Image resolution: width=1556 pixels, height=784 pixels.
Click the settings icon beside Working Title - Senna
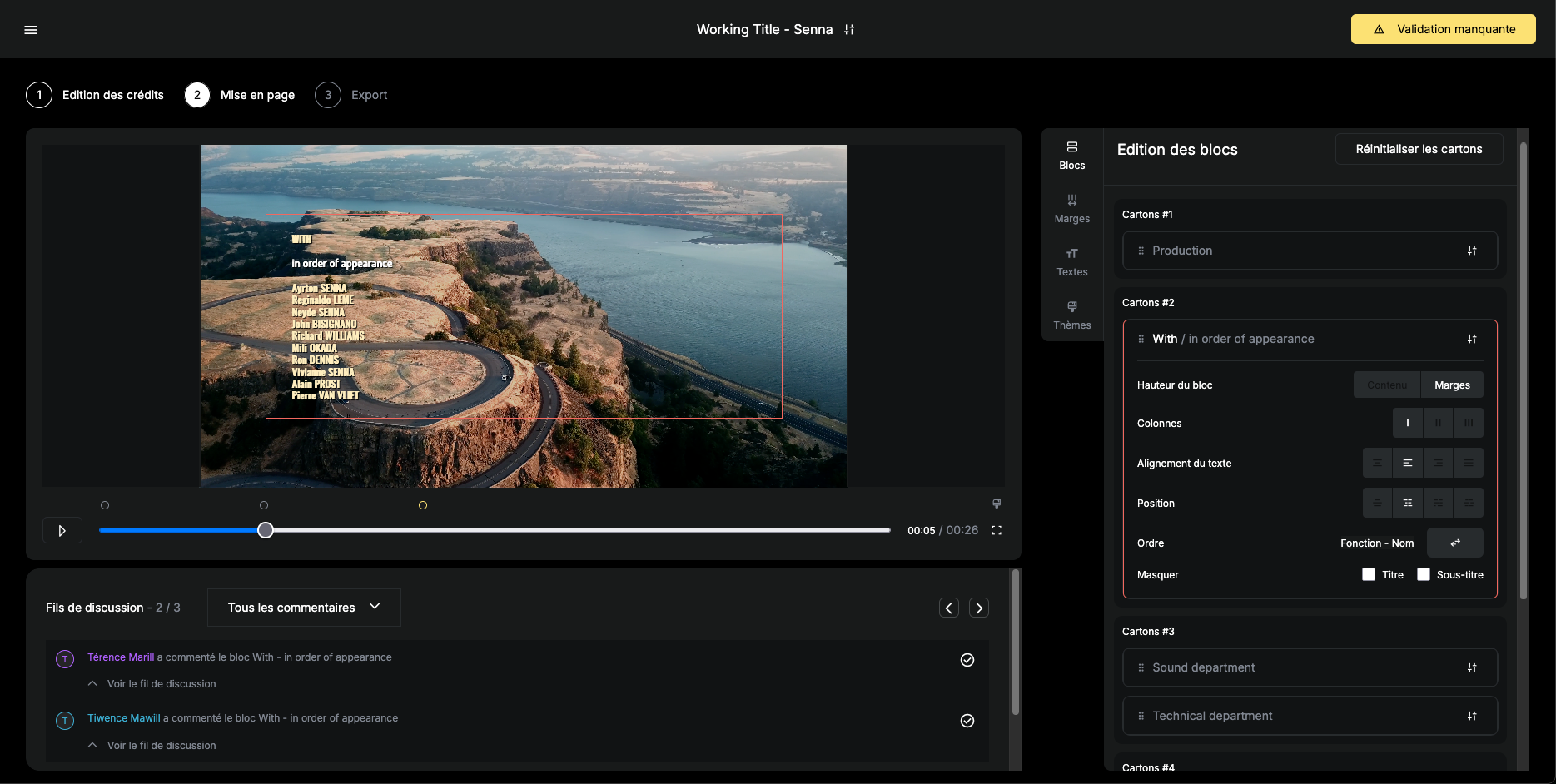(x=849, y=30)
